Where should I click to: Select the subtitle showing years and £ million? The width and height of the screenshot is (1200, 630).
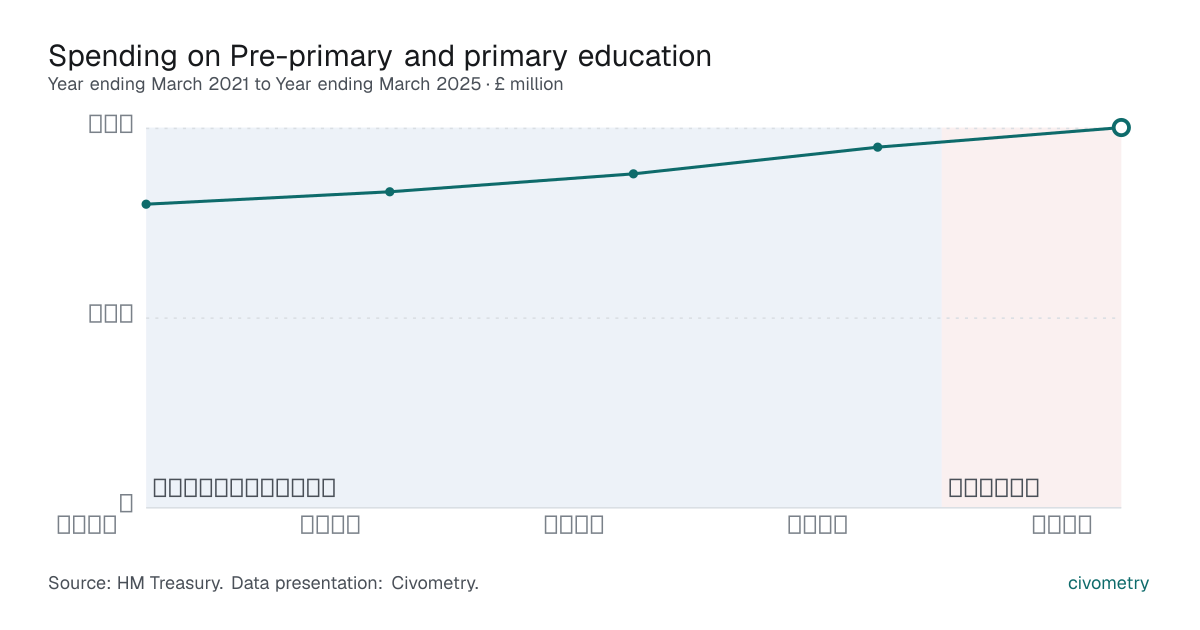coord(305,84)
